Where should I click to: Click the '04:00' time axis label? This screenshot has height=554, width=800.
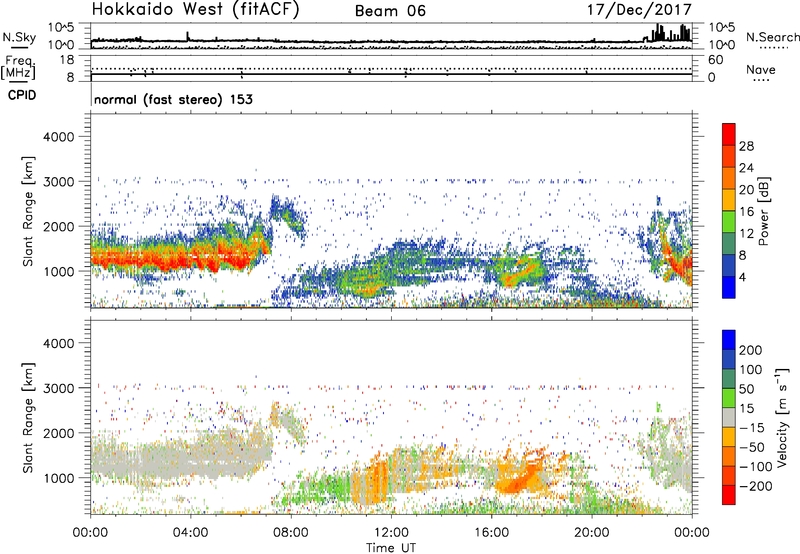[190, 533]
